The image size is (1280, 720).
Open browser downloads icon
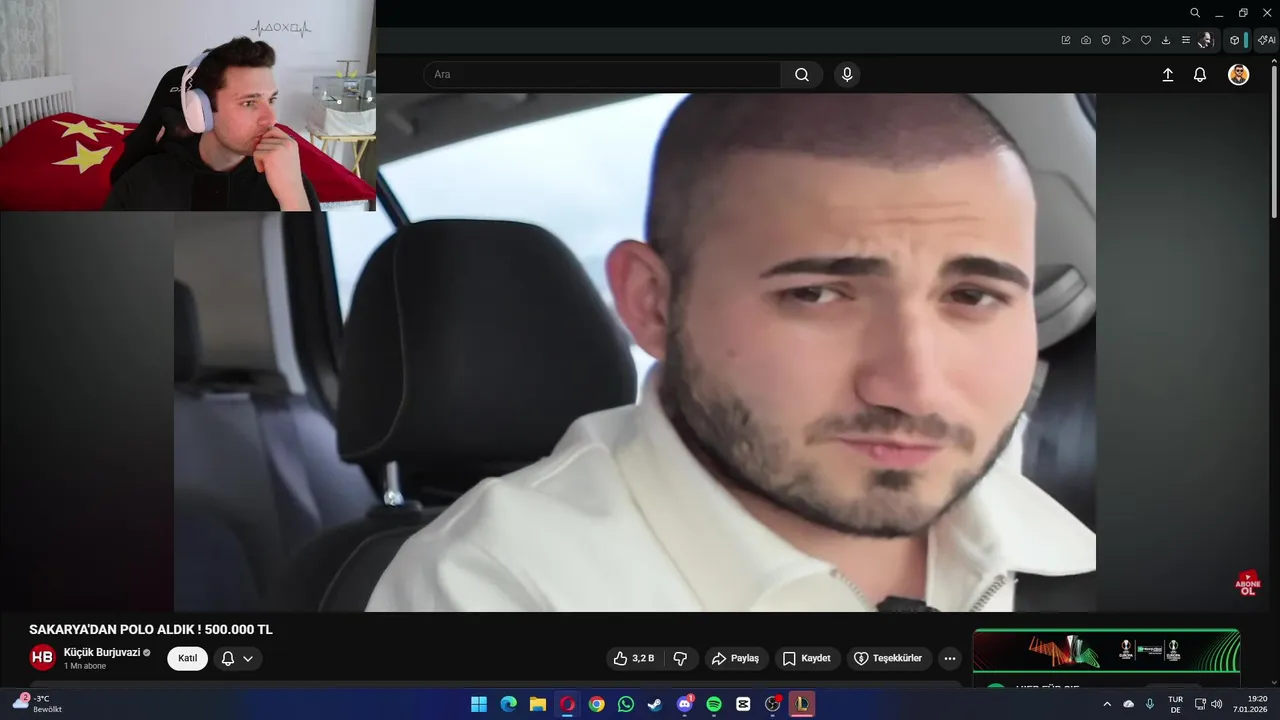click(x=1166, y=40)
